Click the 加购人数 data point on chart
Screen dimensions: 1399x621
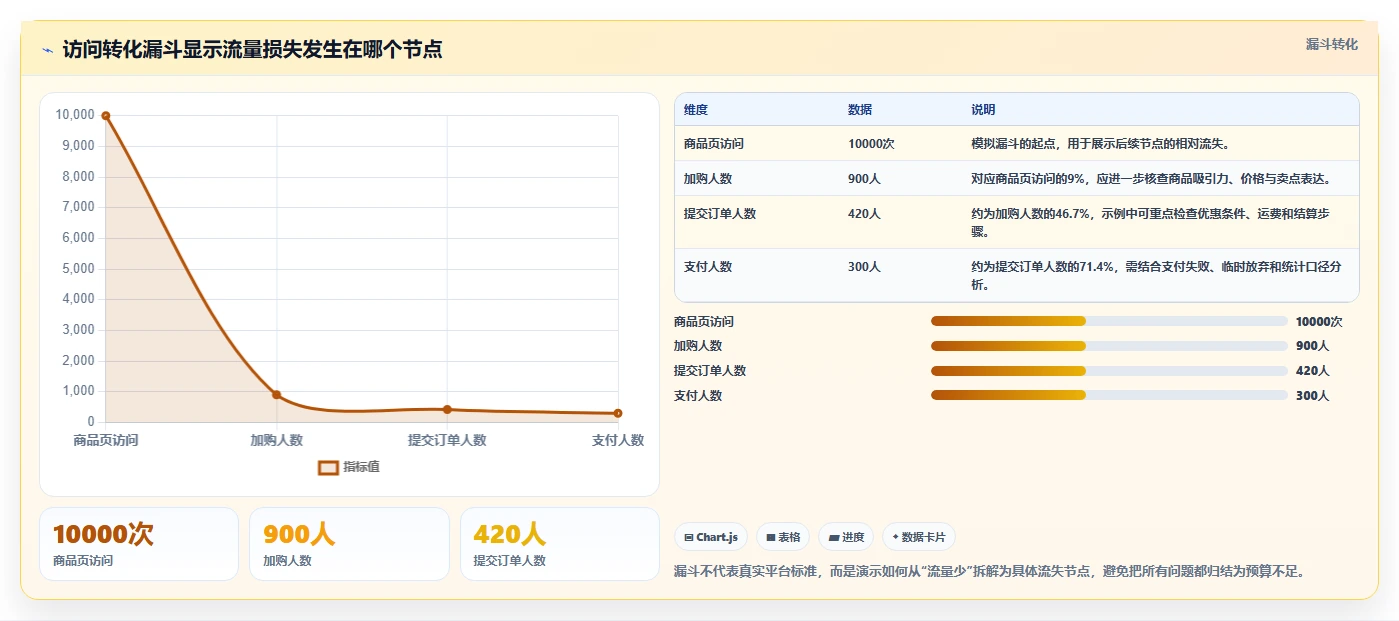(x=277, y=395)
